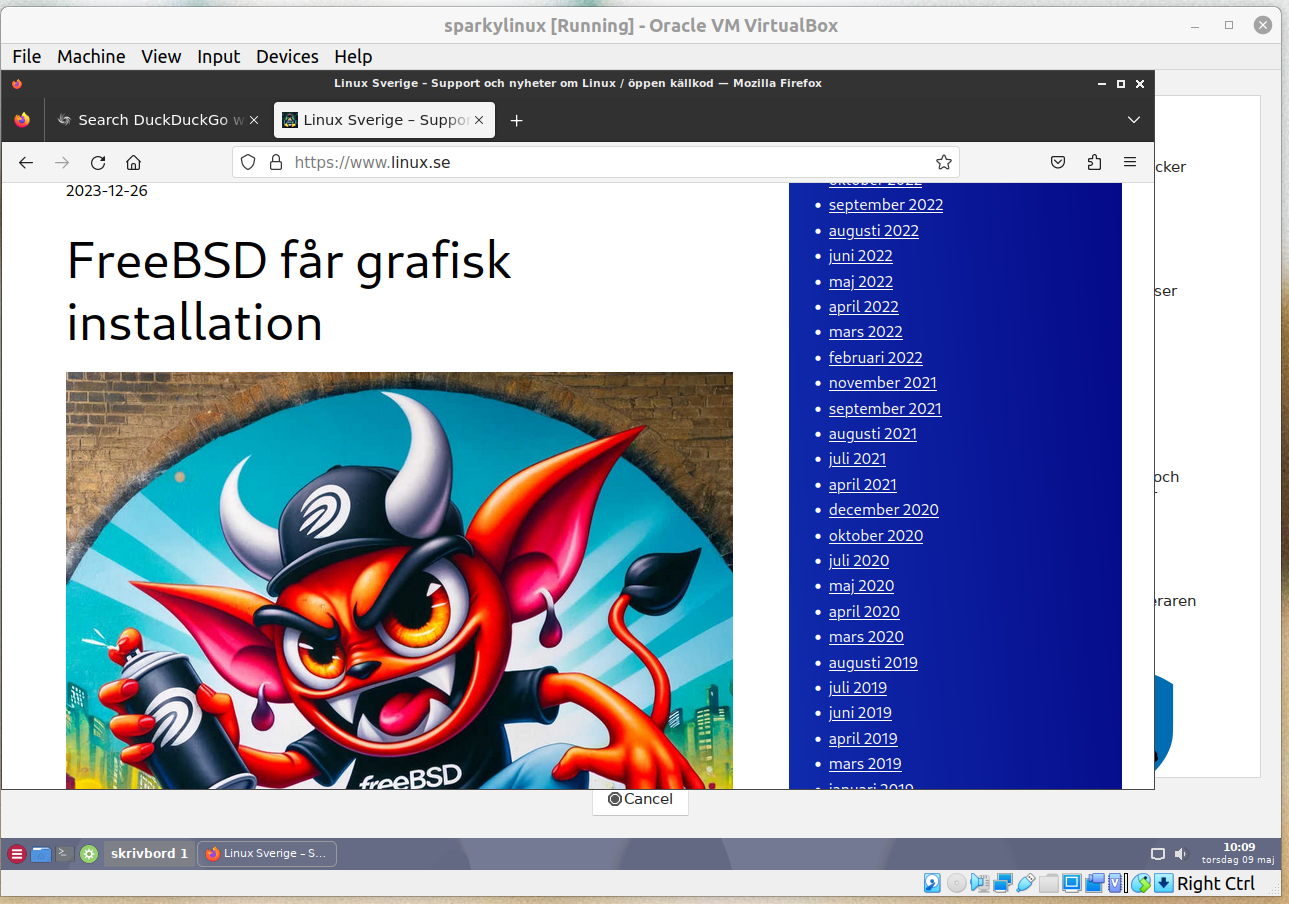The width and height of the screenshot is (1289, 904).
Task: Click the VirtualBox USB indicator
Action: coord(1025,883)
